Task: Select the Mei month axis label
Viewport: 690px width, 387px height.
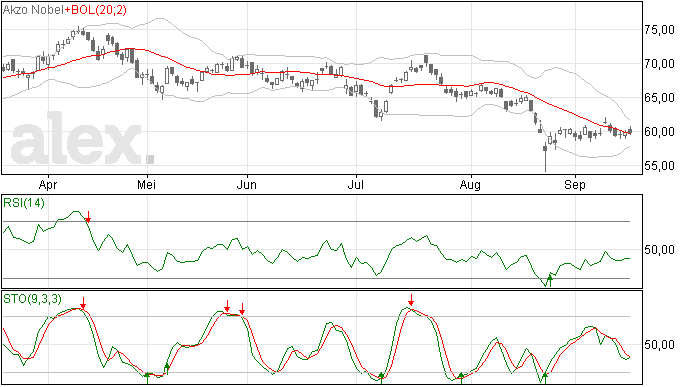Action: [x=147, y=184]
